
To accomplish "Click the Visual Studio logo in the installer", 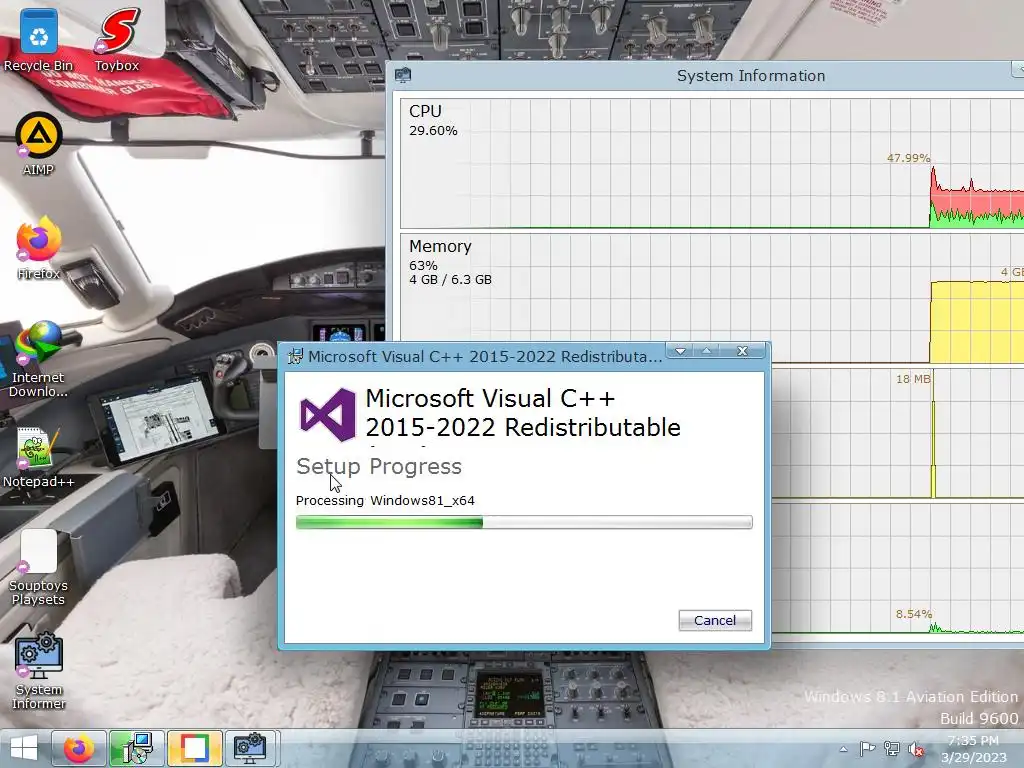I will 328,414.
